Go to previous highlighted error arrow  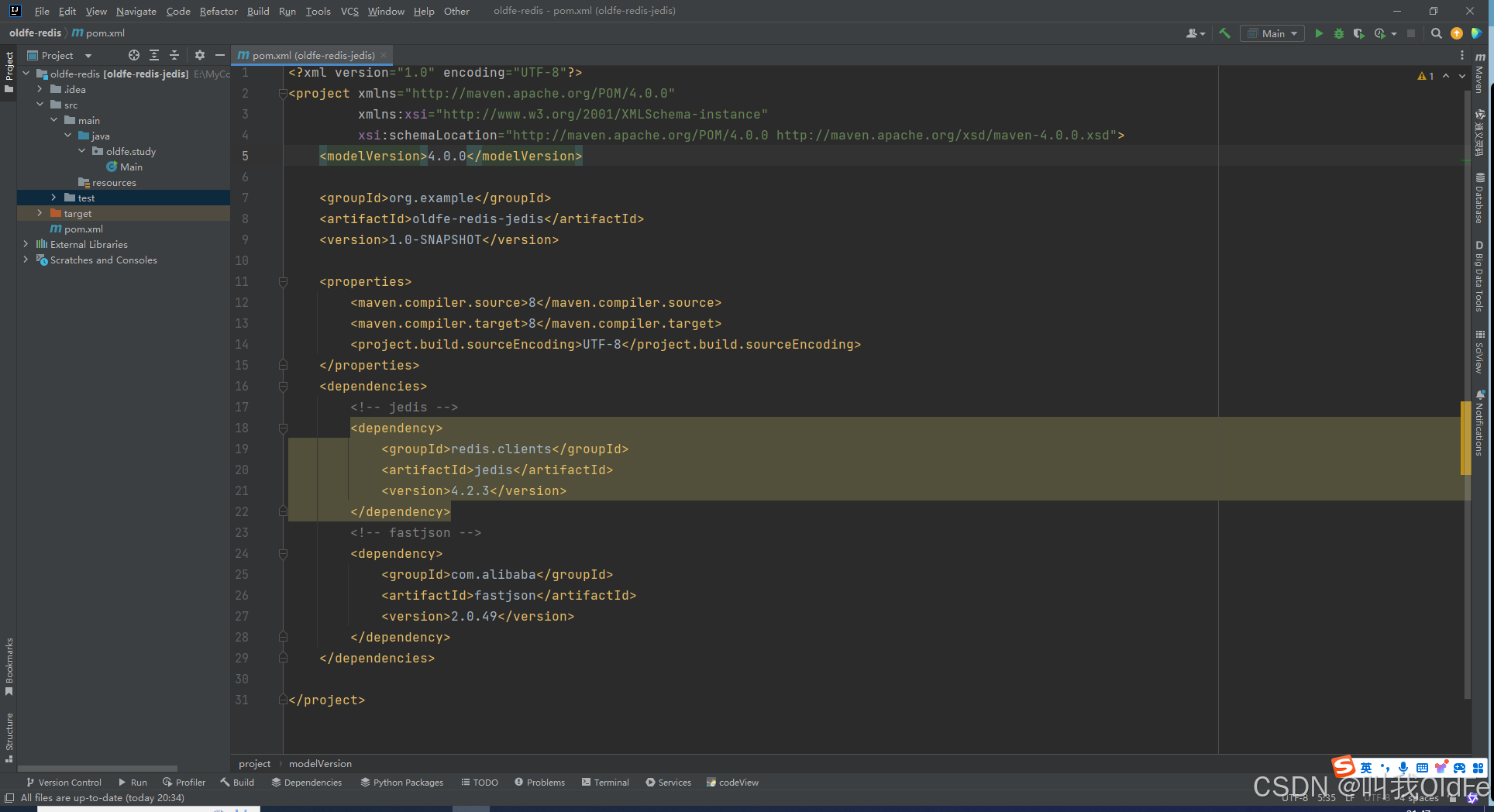point(1446,76)
